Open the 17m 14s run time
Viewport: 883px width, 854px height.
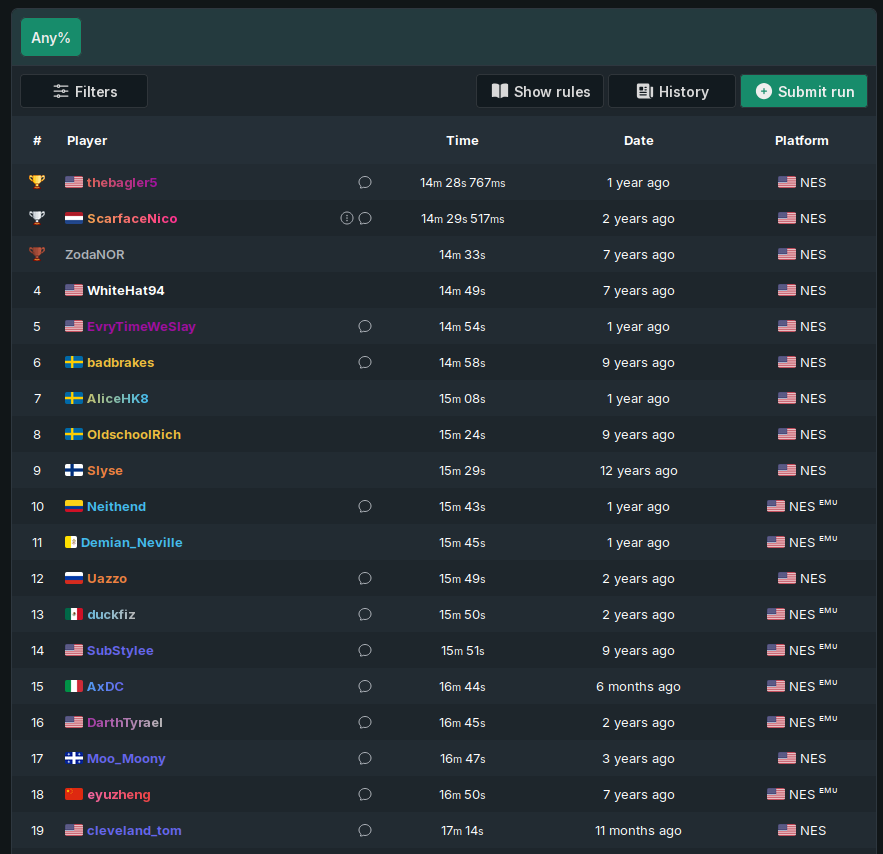pos(462,831)
